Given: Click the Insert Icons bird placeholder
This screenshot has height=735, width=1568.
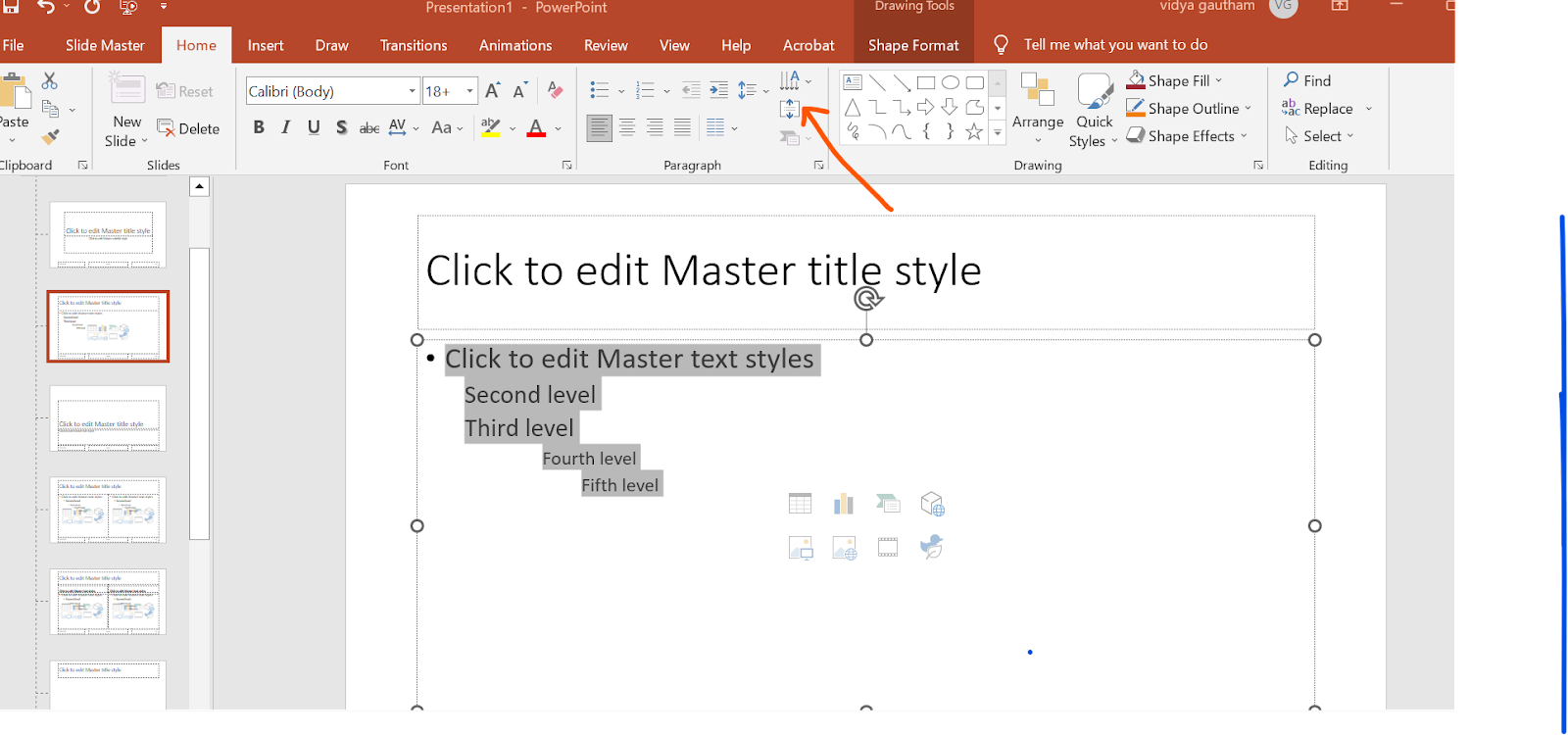Looking at the screenshot, I should tap(932, 547).
